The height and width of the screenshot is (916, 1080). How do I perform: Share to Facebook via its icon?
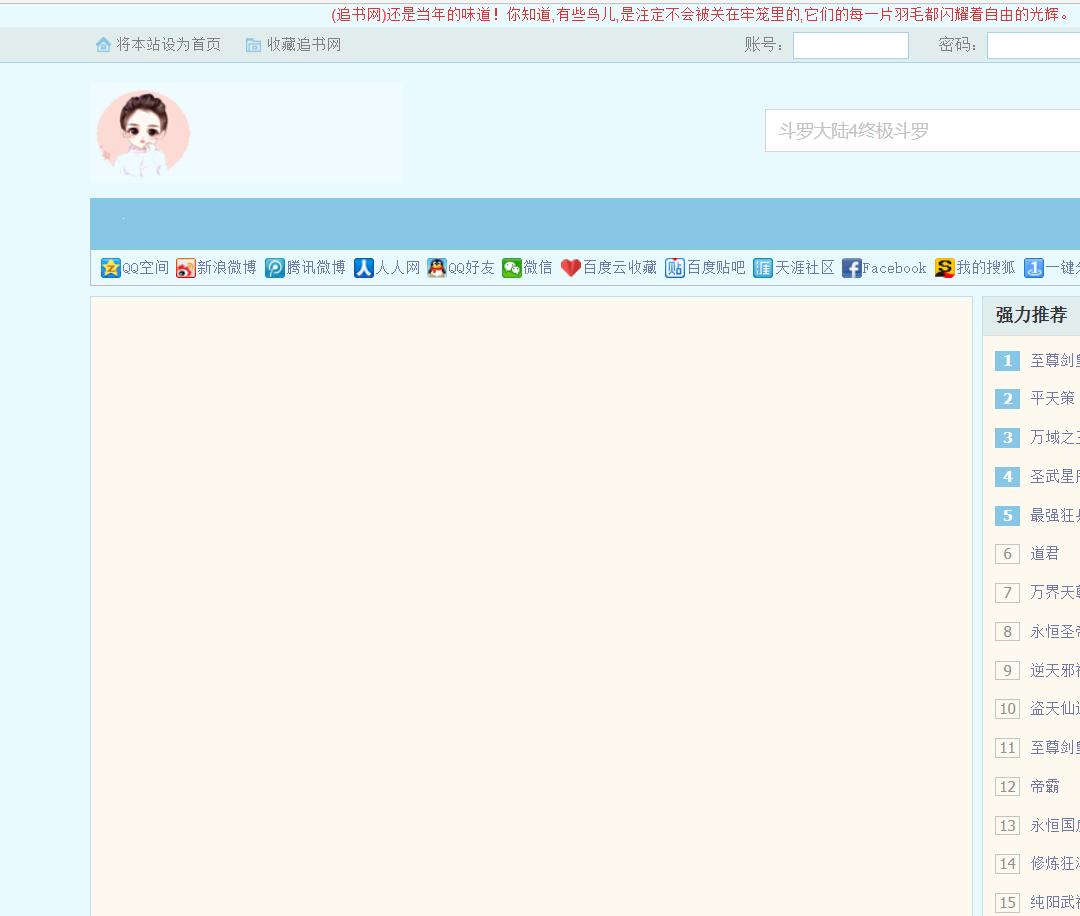coord(852,268)
